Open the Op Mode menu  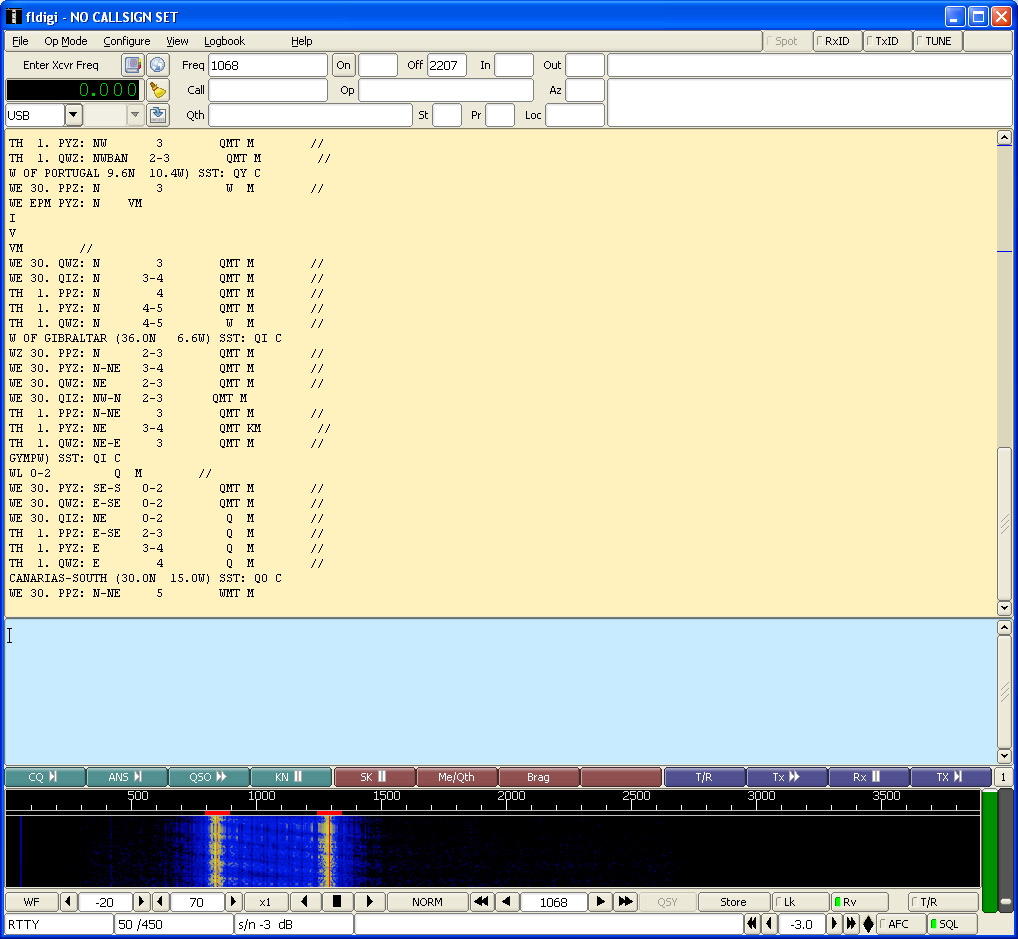pyautogui.click(x=66, y=41)
